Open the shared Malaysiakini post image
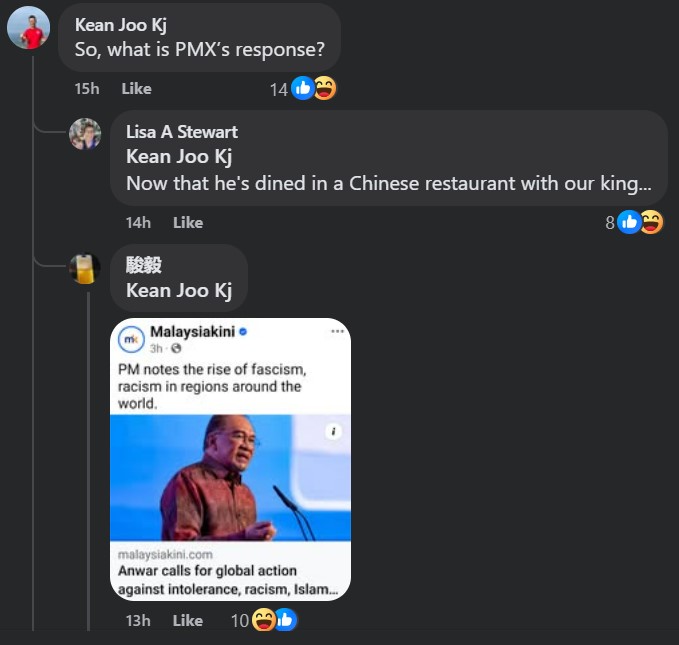This screenshot has width=679, height=645. point(230,478)
